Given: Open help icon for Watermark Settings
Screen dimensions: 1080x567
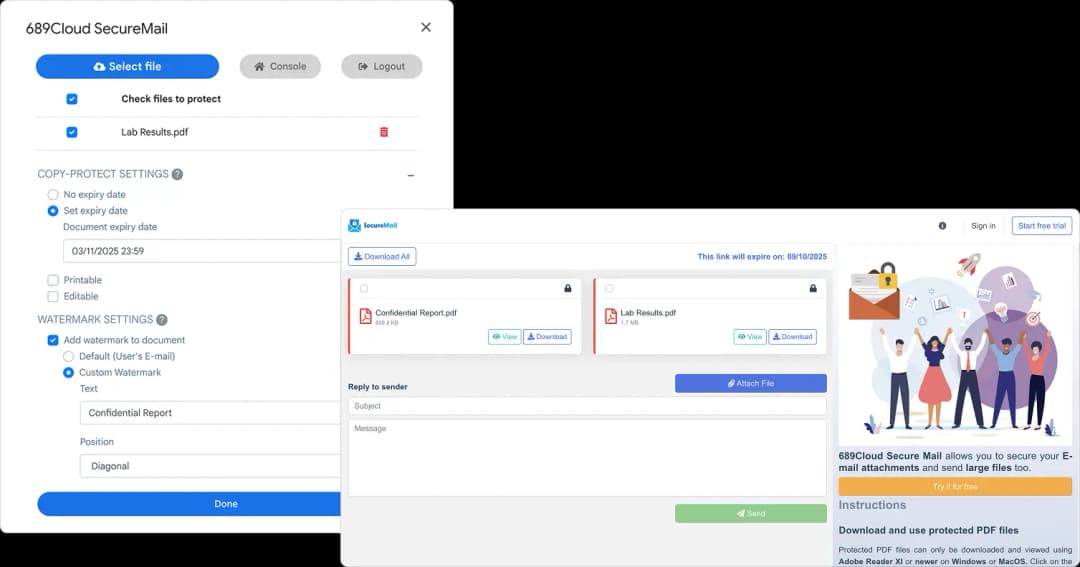Looking at the screenshot, I should [x=162, y=320].
